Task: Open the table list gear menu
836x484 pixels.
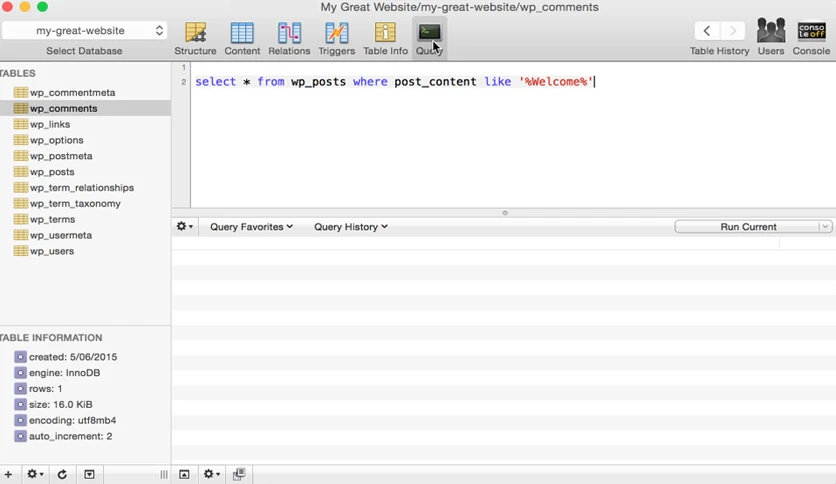Action: 35,474
